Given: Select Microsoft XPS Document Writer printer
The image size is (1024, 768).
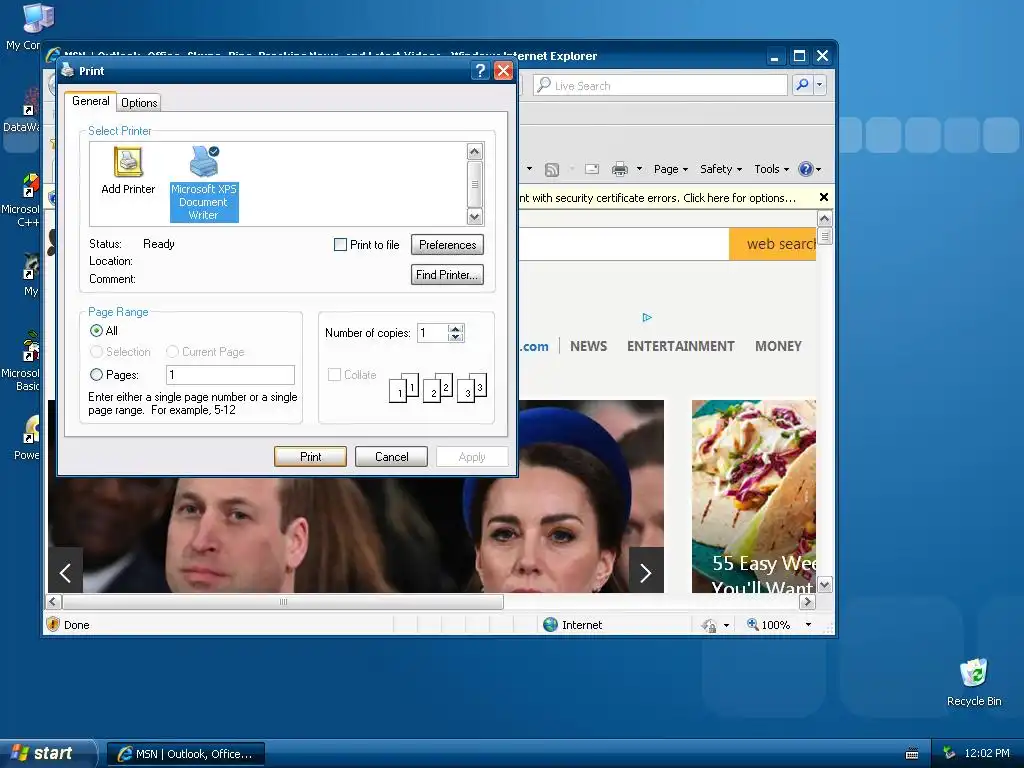Looking at the screenshot, I should pos(204,184).
